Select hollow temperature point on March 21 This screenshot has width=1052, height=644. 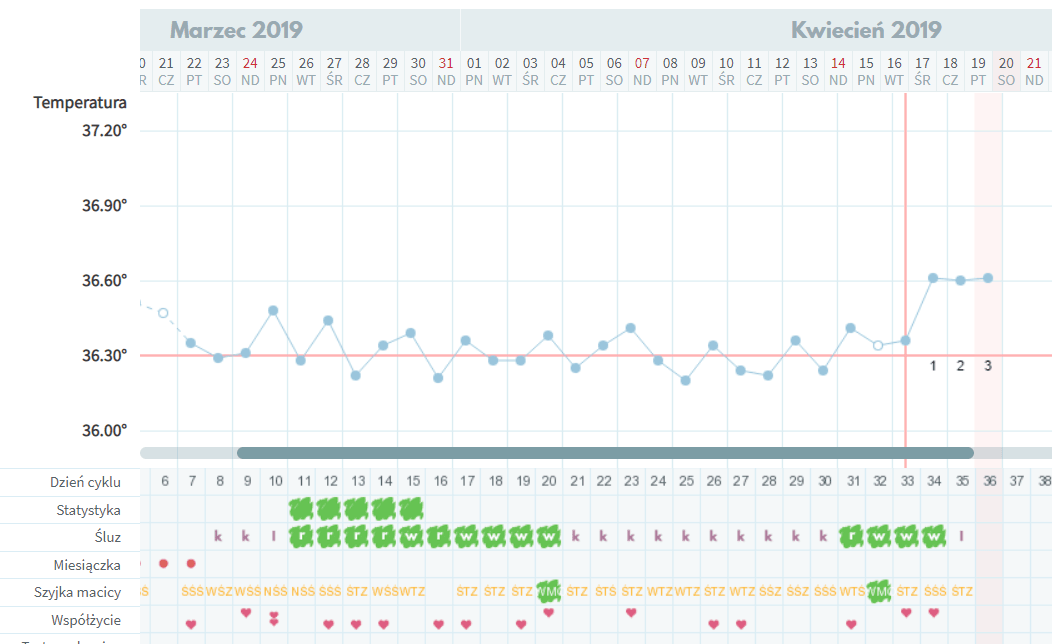(x=163, y=313)
